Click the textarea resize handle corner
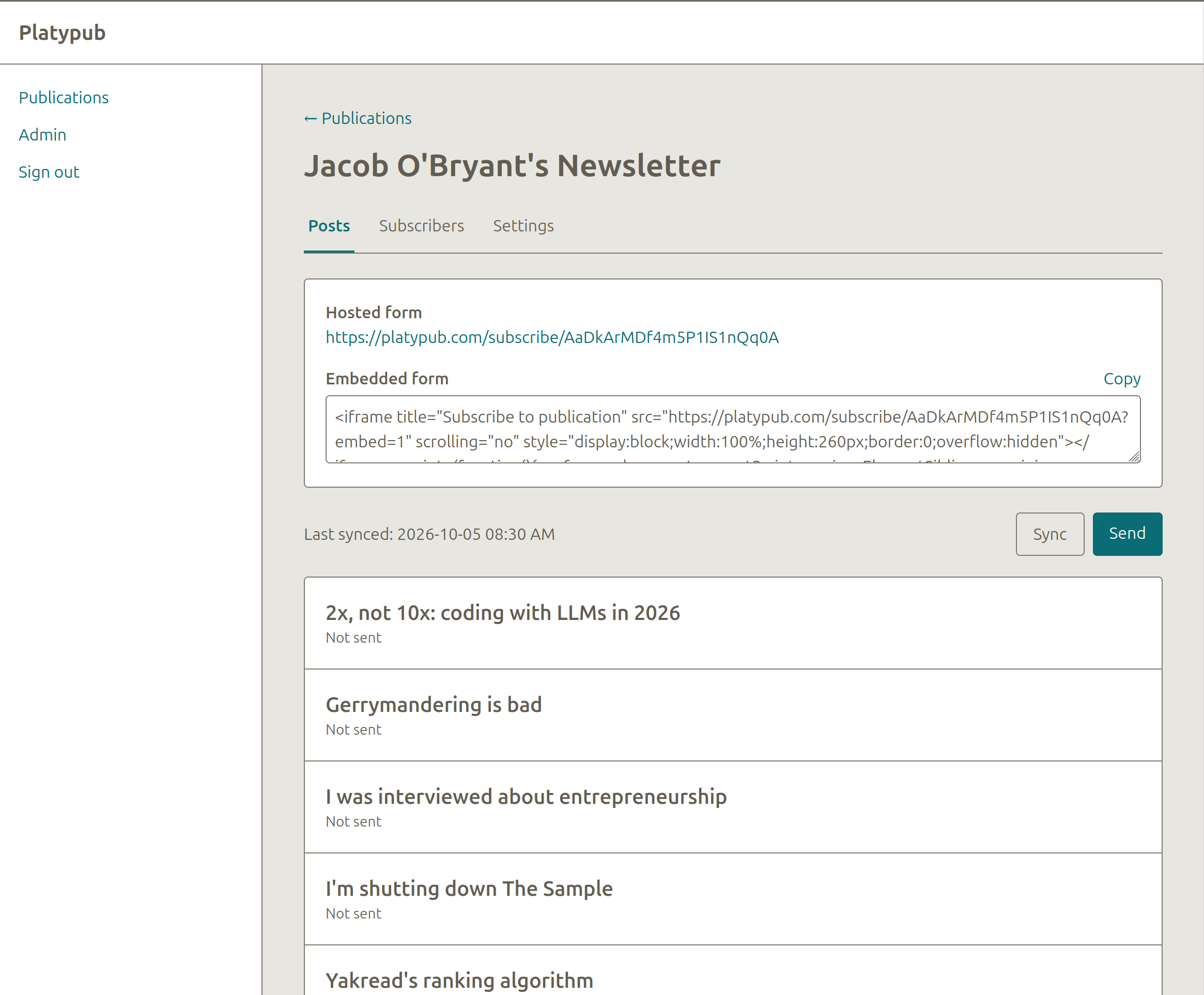 1134,456
